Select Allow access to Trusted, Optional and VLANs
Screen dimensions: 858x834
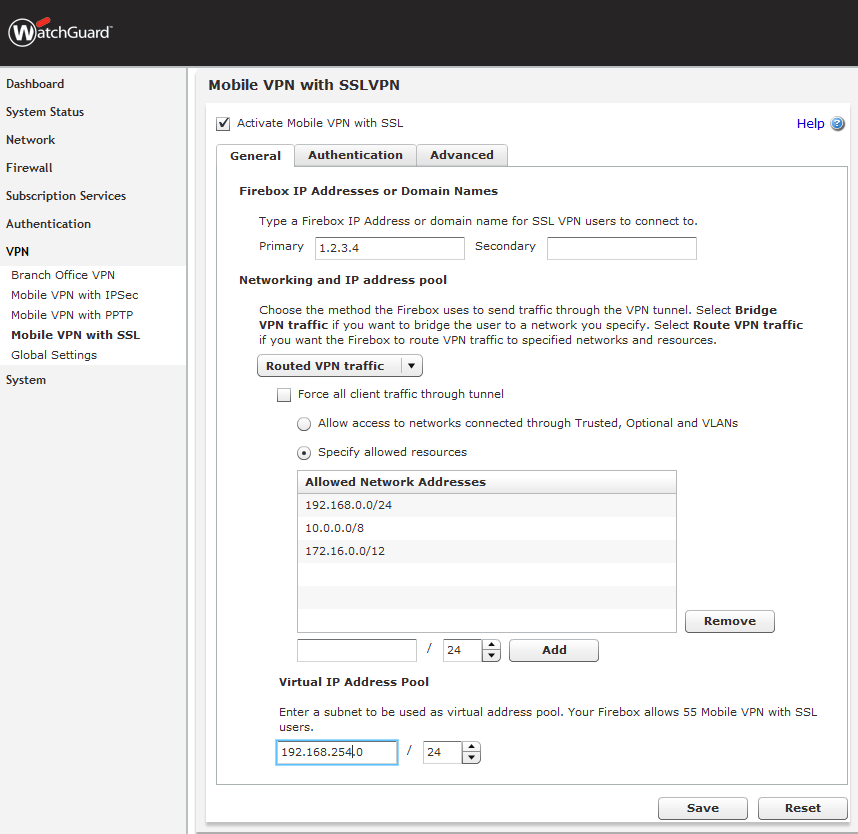pyautogui.click(x=304, y=424)
